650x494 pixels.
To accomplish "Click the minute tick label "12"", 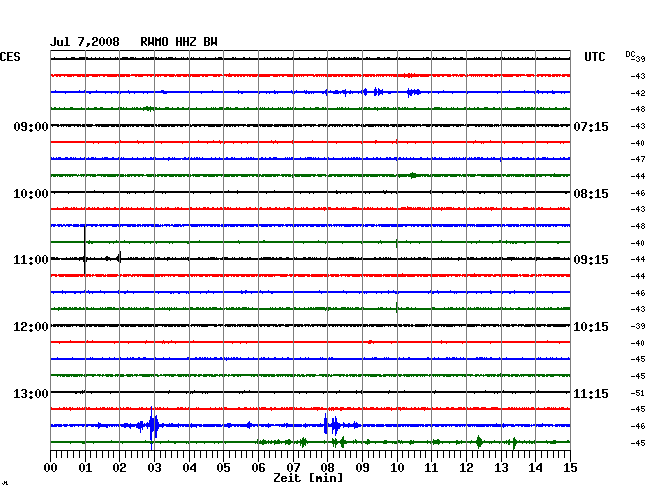I will coord(466,467).
